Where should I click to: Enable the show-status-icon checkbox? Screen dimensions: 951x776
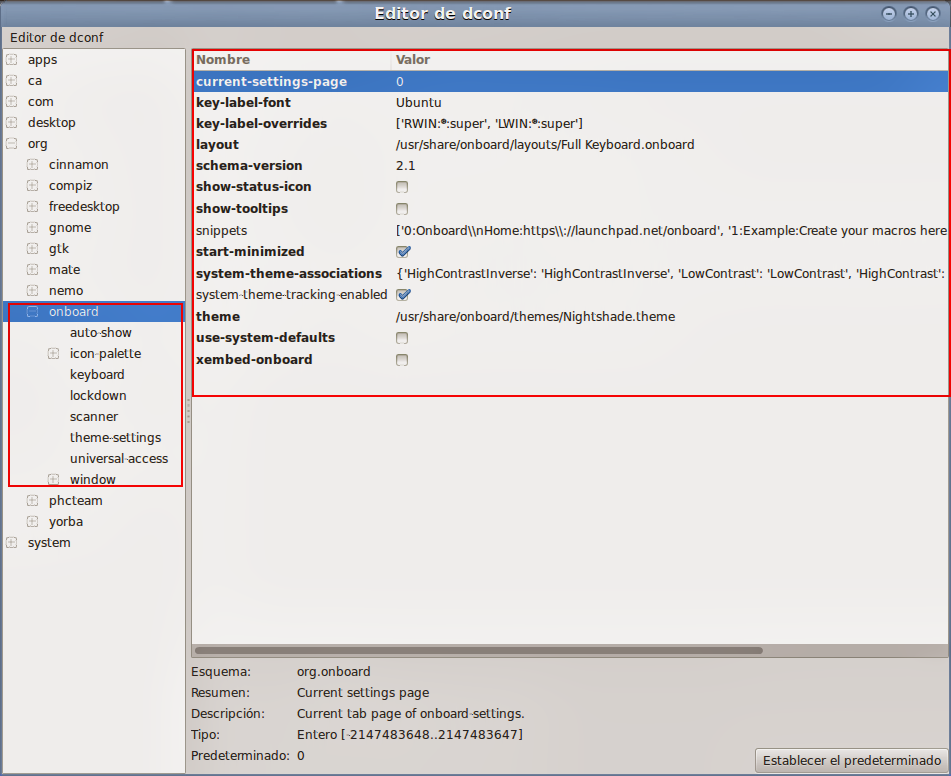(402, 187)
